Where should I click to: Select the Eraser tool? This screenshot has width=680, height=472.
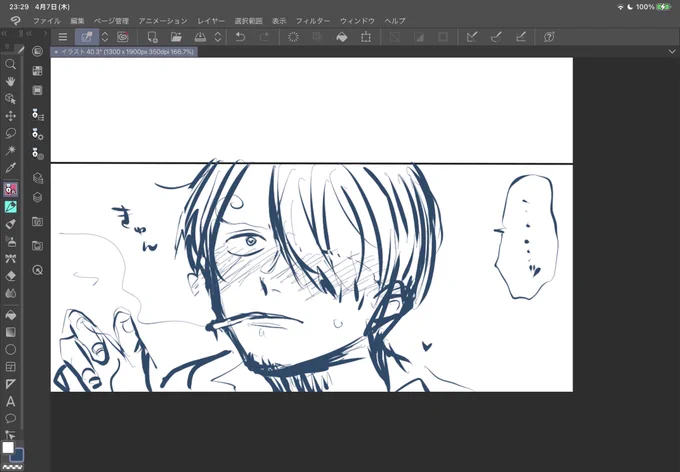point(10,276)
